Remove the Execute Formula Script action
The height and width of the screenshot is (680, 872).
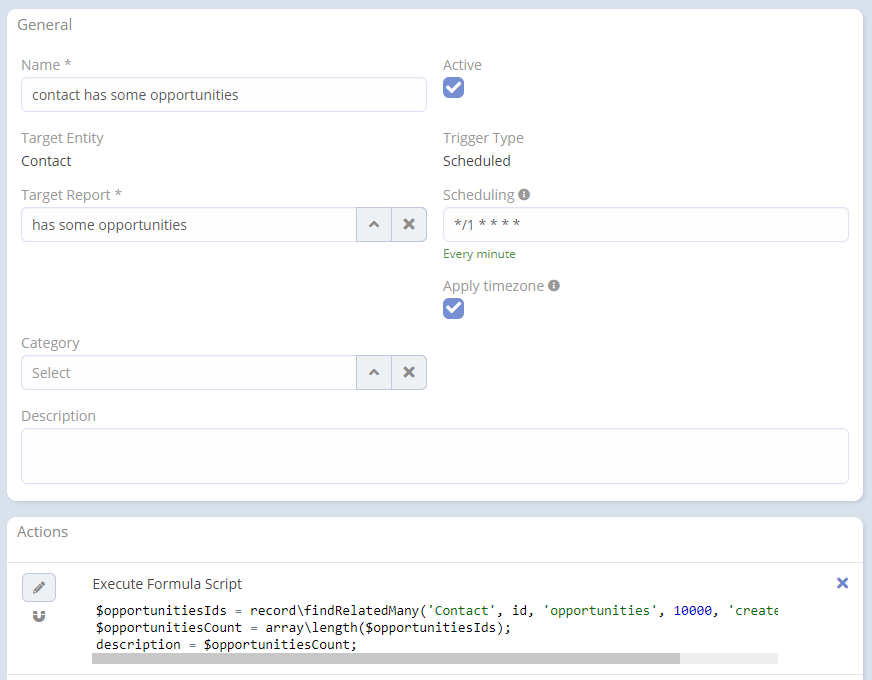point(842,583)
